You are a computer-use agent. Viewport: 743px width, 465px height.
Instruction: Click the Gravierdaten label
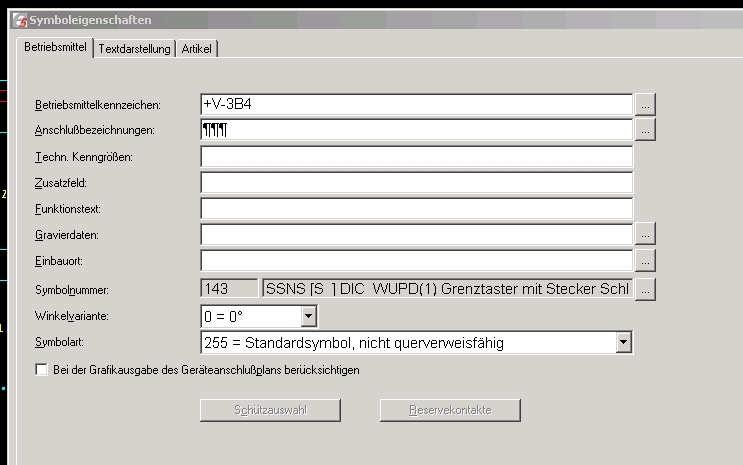point(67,235)
